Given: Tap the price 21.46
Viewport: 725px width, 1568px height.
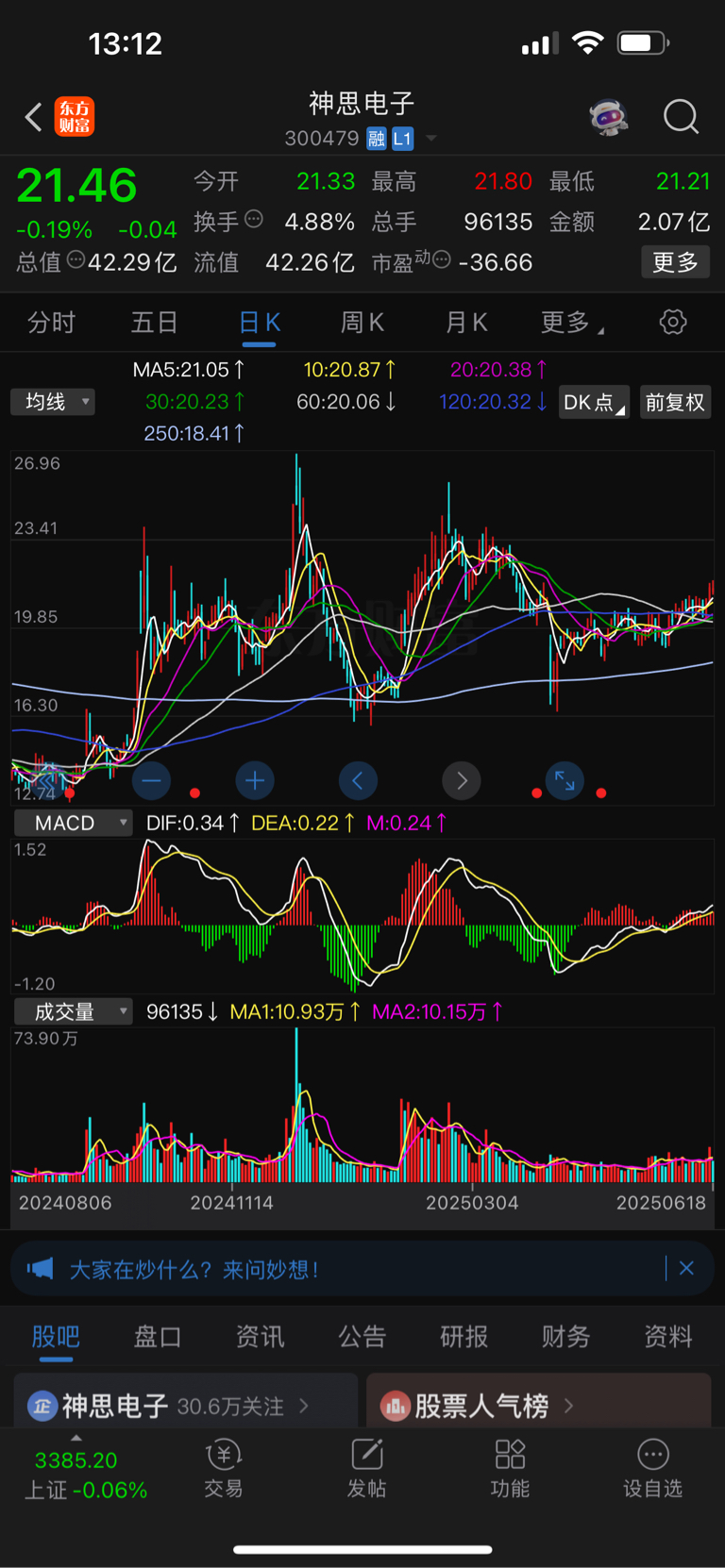Looking at the screenshot, I should coord(76,185).
